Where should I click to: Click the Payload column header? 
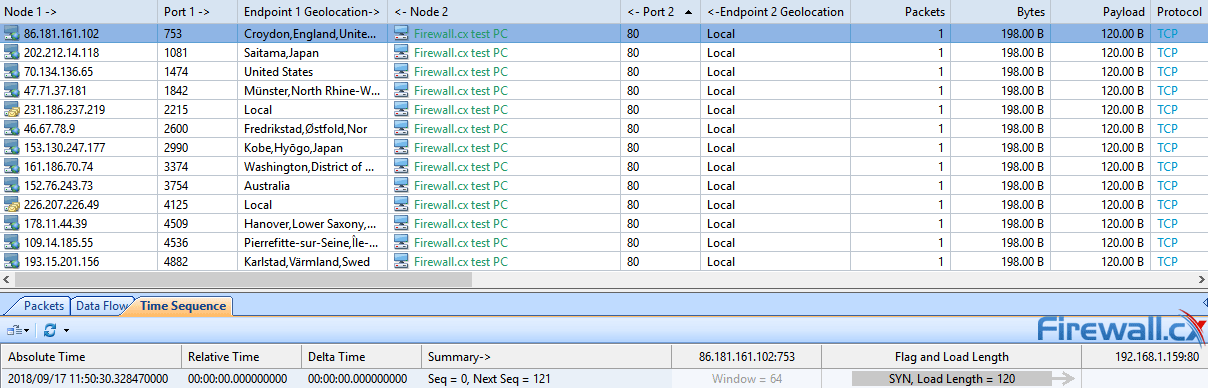pos(1100,12)
